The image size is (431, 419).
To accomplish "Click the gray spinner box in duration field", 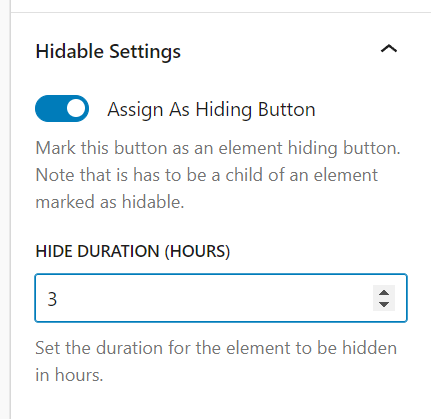I will [384, 298].
